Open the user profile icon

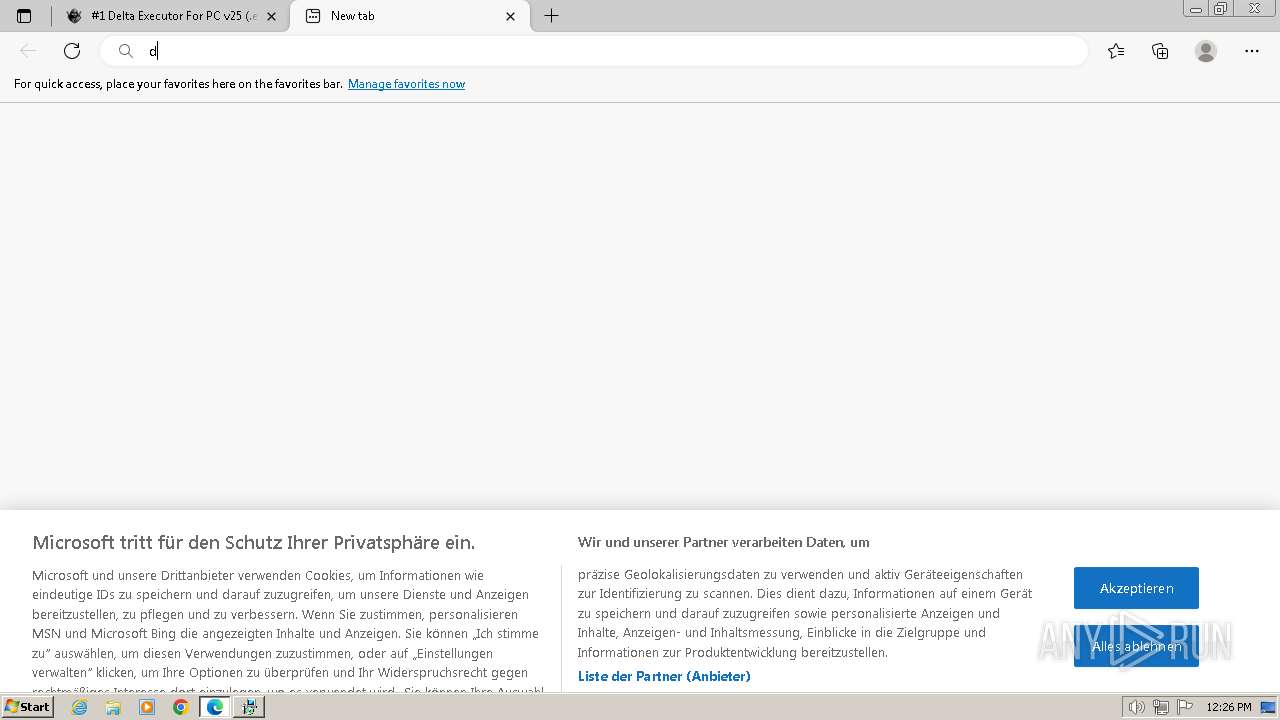[x=1206, y=51]
